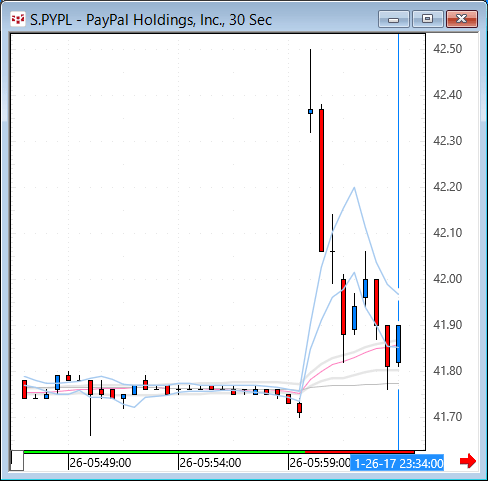Click the red session bar above time axis
The width and height of the screenshot is (488, 481).
click(360, 452)
